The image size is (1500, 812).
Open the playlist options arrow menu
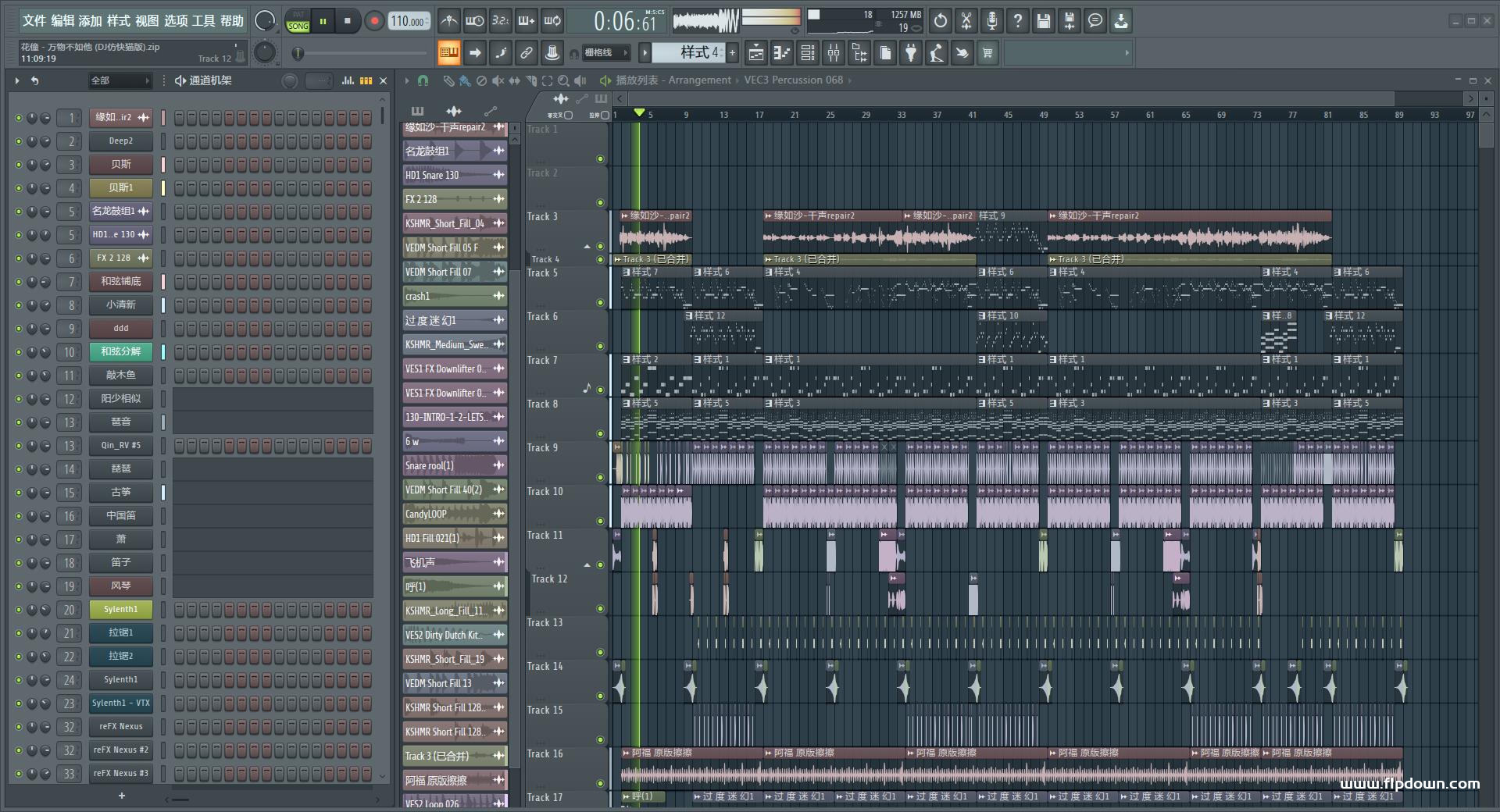coord(406,80)
